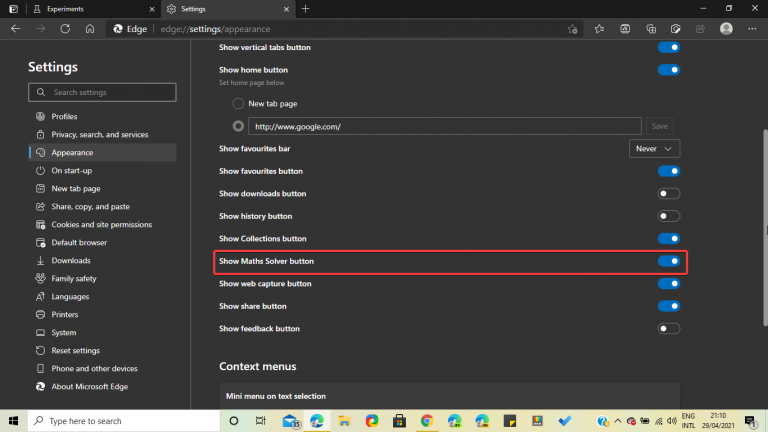The image size is (768, 432).
Task: Click the Save button beside home URL
Action: click(x=660, y=126)
